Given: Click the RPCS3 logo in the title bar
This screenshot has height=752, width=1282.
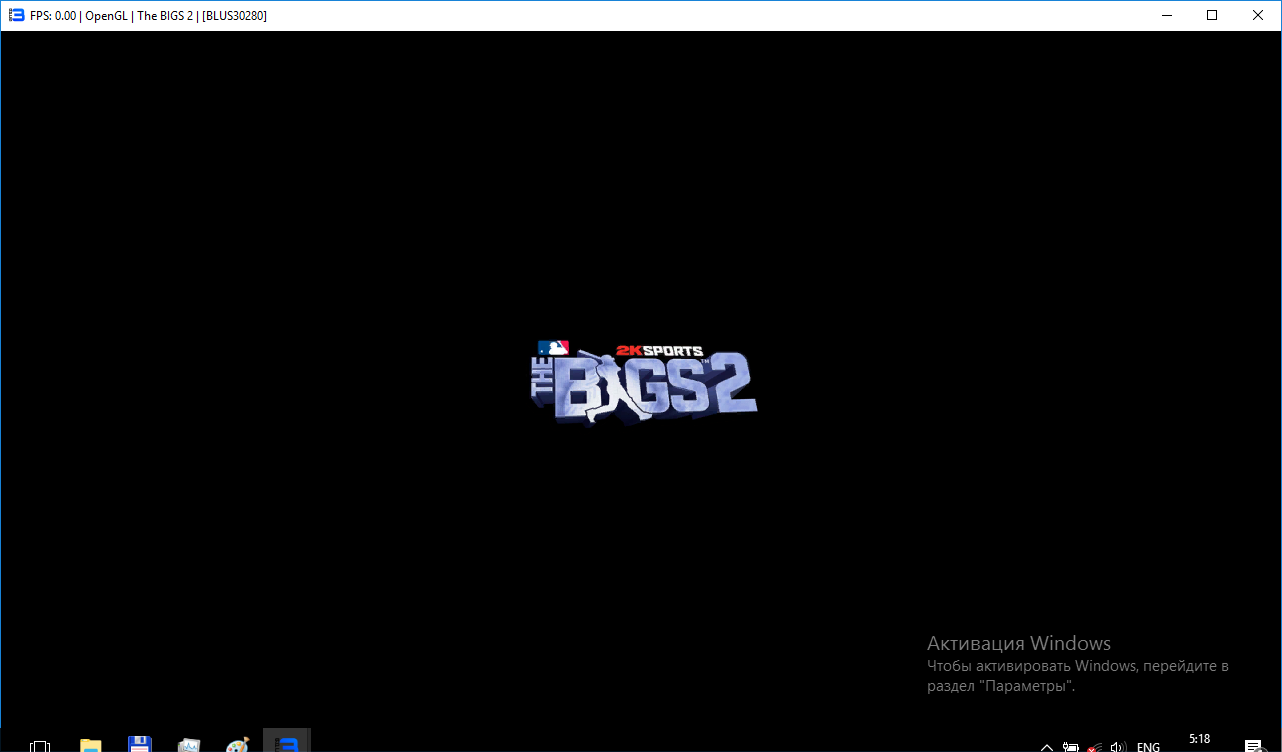Looking at the screenshot, I should coord(16,15).
